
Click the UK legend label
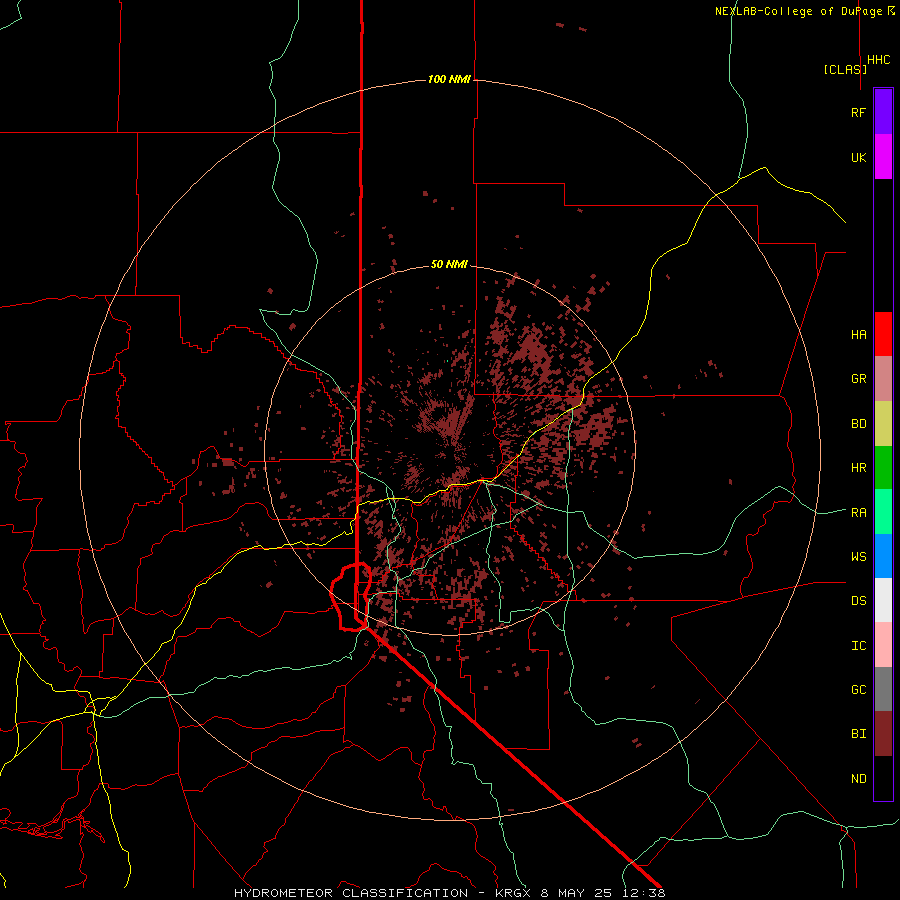click(x=858, y=157)
